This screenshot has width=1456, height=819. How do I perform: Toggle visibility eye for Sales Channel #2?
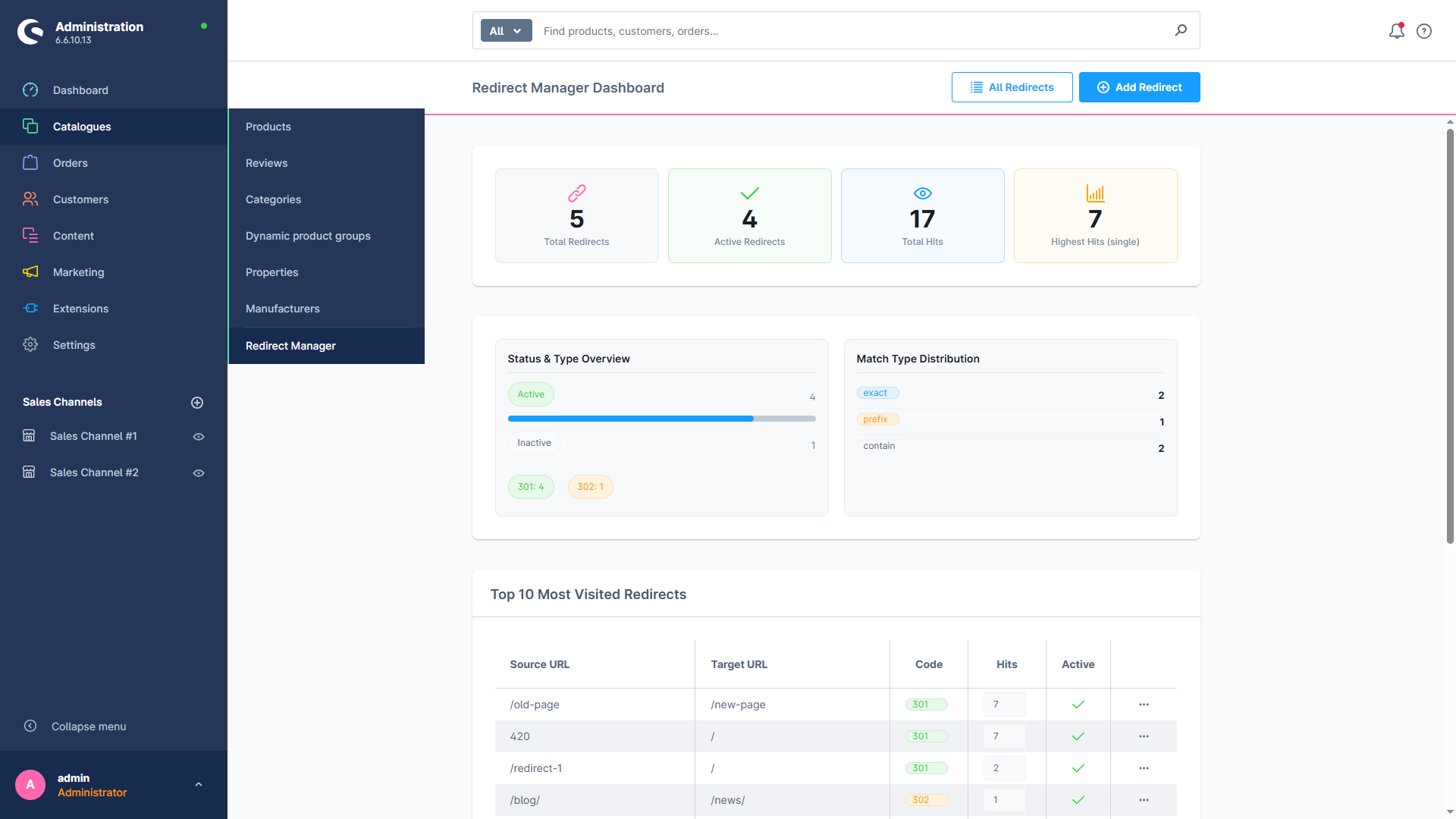coord(199,473)
